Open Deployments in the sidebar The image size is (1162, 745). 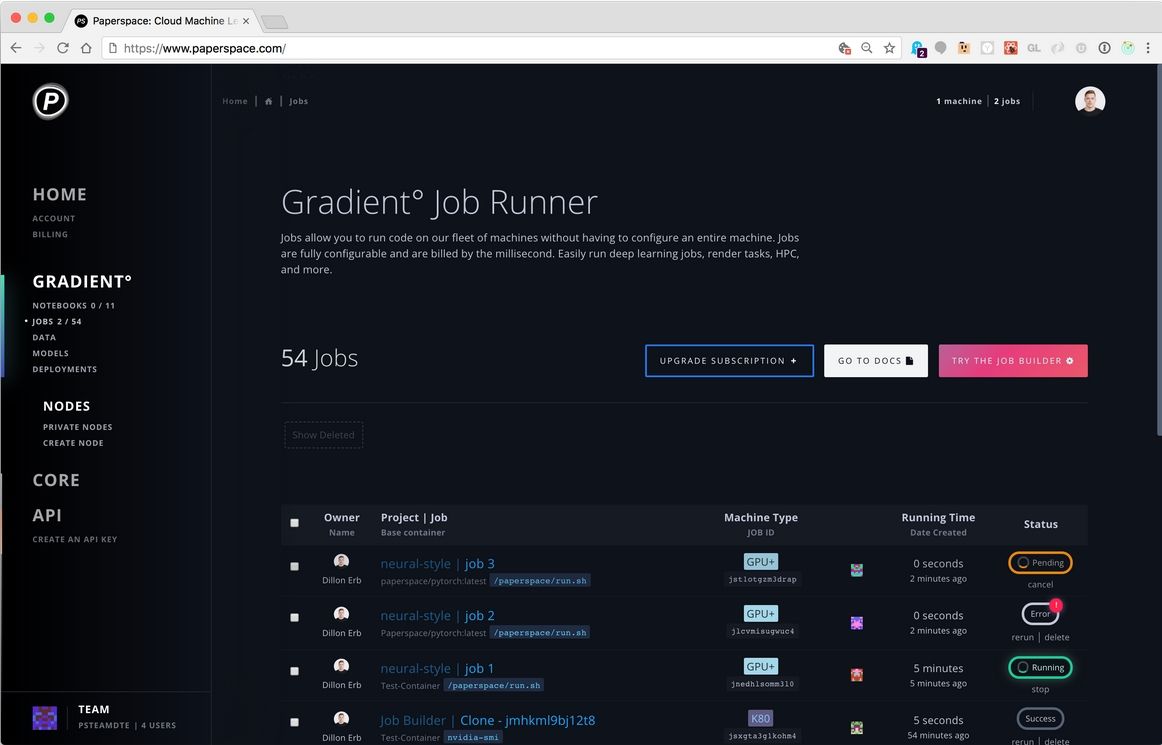pos(64,369)
